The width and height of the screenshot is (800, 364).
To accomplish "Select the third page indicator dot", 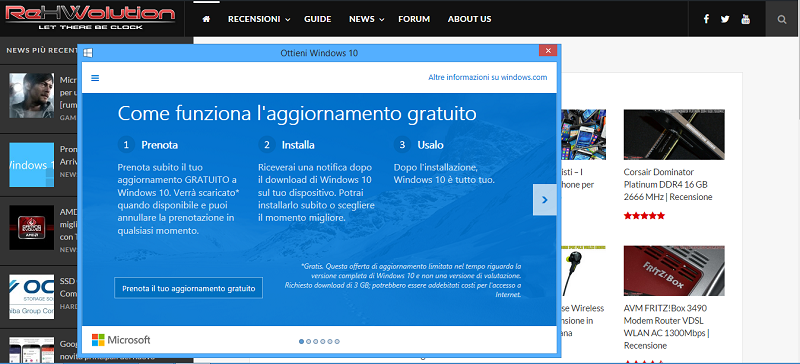I will [316, 342].
